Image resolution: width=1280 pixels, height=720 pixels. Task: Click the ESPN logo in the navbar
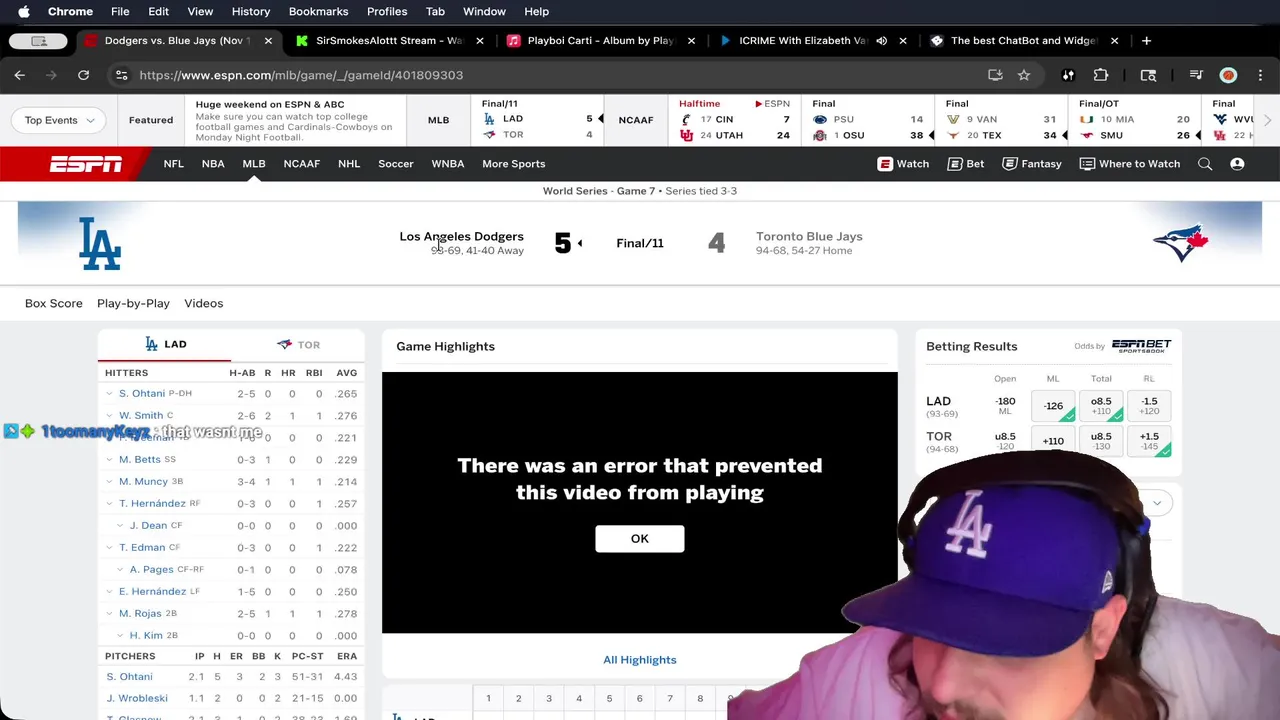[86, 164]
